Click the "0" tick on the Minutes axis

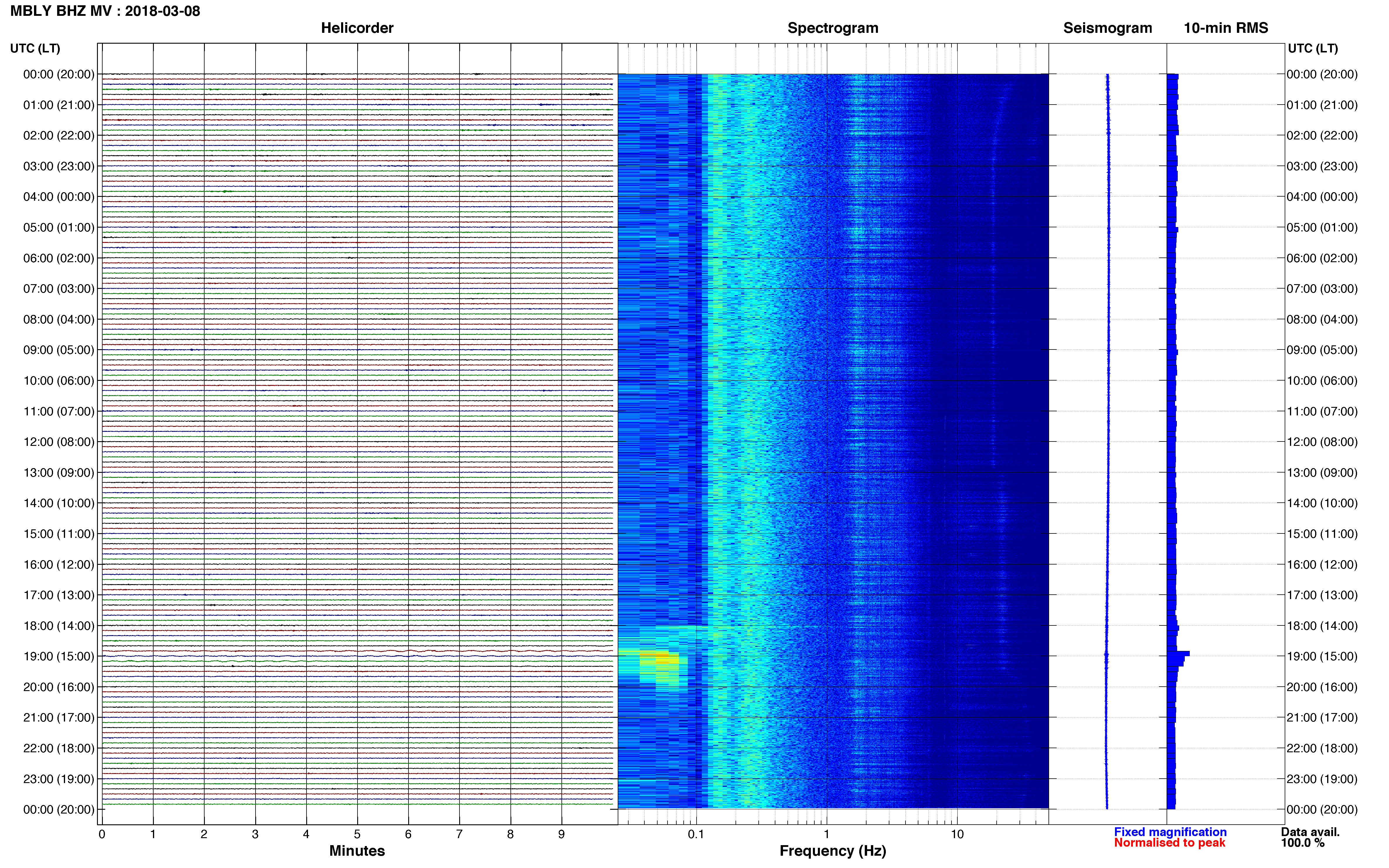point(102,834)
